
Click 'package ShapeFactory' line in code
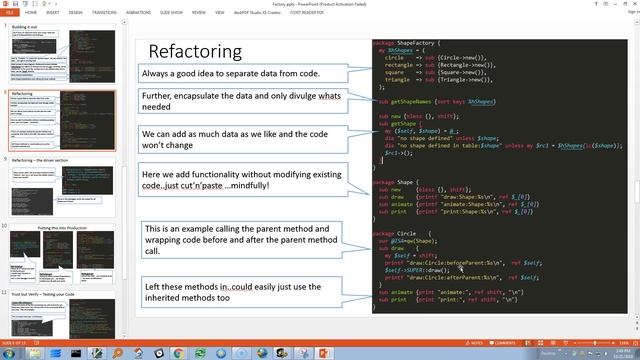tap(406, 43)
